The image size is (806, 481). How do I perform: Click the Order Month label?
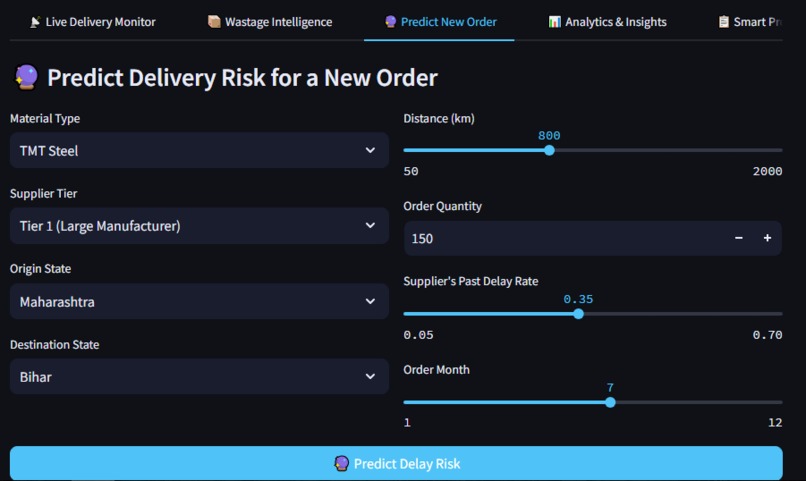[x=436, y=369]
